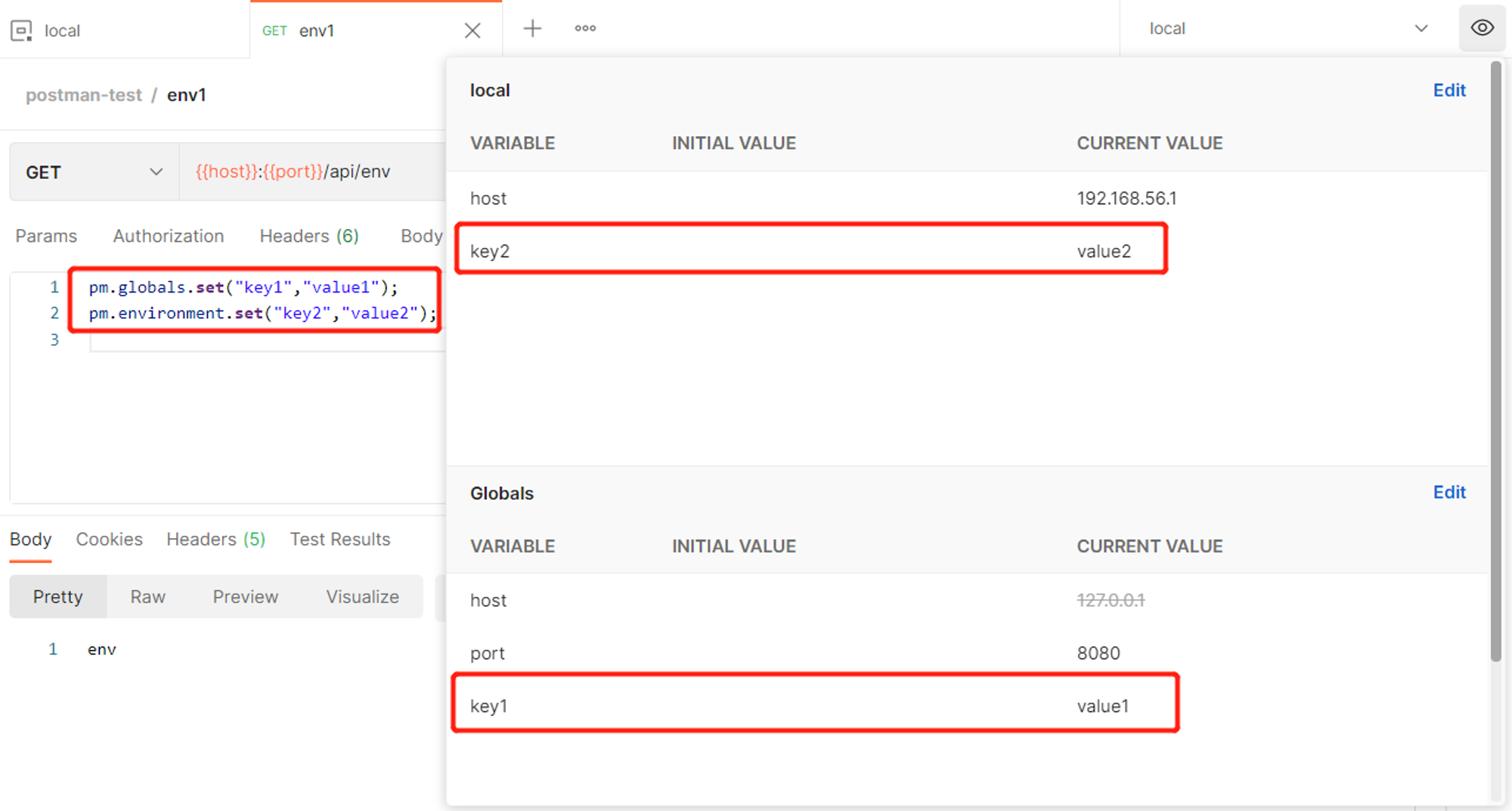Click the local section heading in panel

490,91
